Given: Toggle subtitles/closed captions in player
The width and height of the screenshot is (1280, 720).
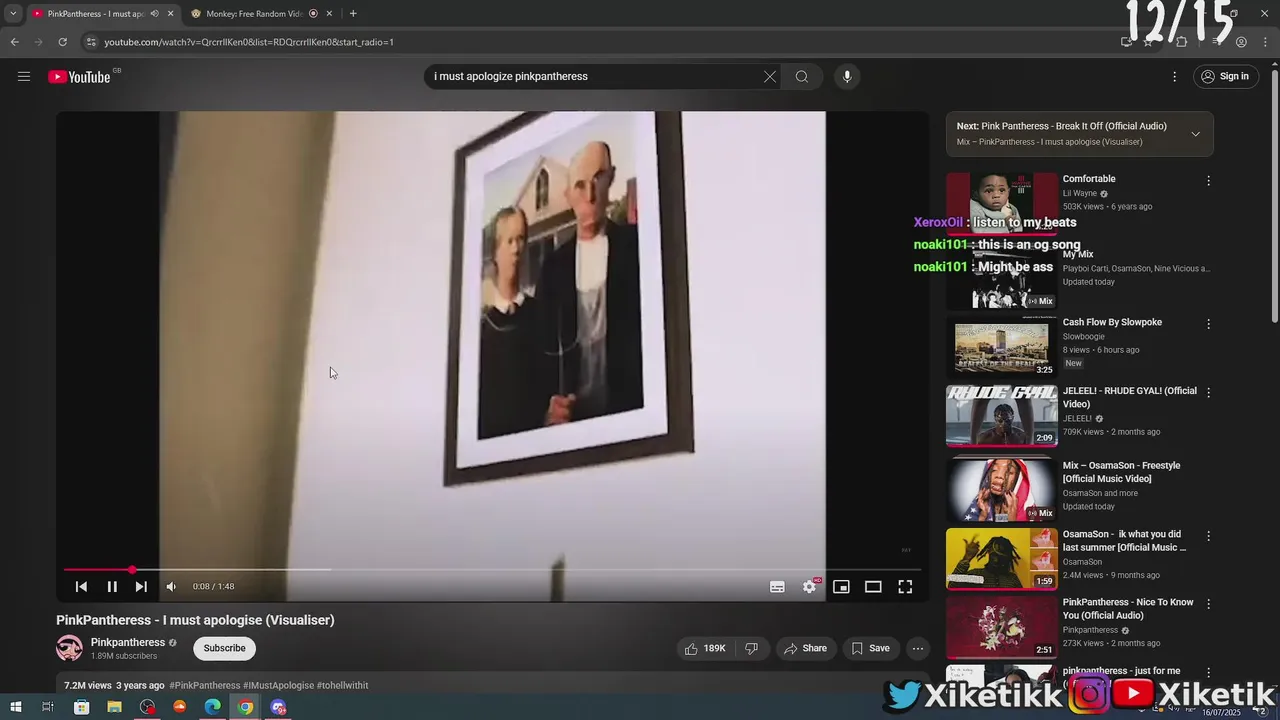Looking at the screenshot, I should point(777,587).
